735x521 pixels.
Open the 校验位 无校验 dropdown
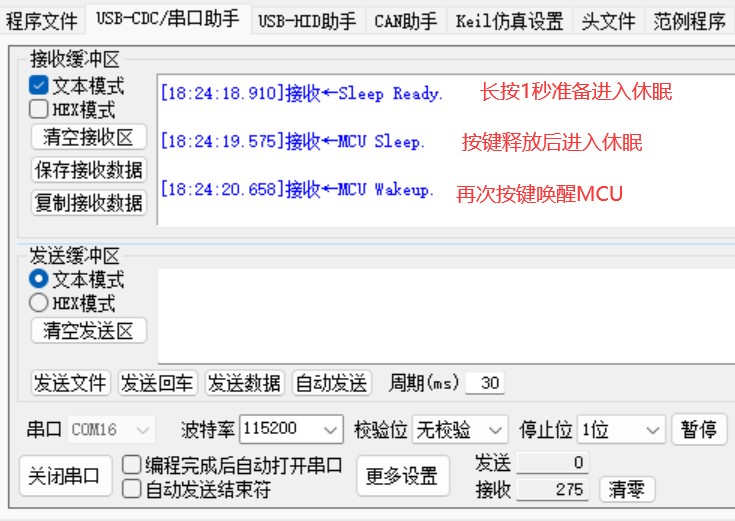point(460,429)
